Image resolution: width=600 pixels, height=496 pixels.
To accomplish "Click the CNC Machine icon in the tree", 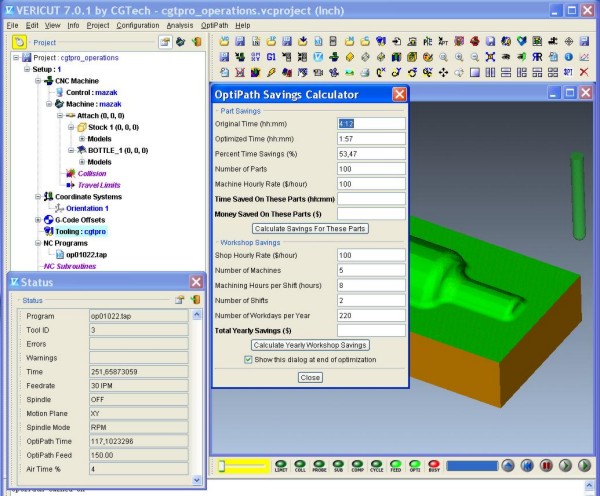I will (x=48, y=81).
